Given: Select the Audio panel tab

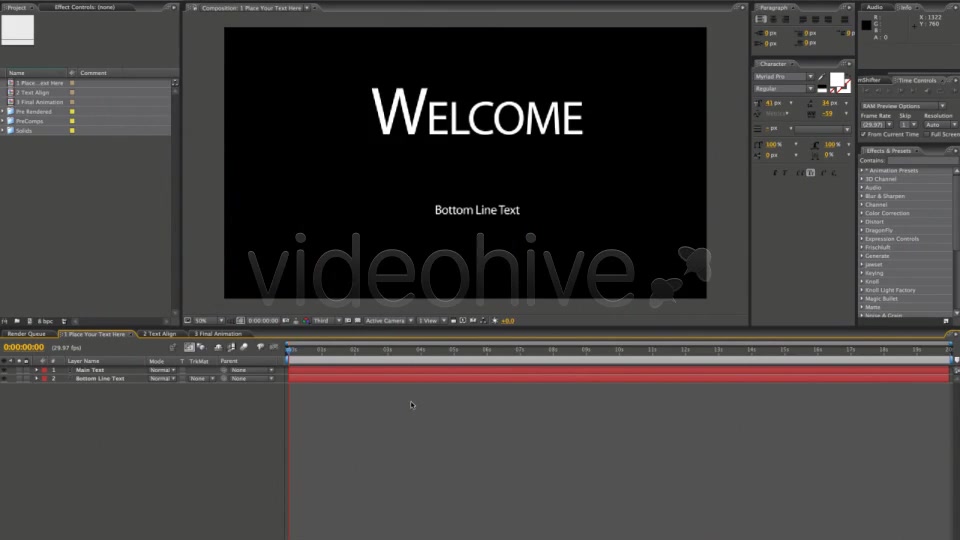Looking at the screenshot, I should tap(875, 7).
